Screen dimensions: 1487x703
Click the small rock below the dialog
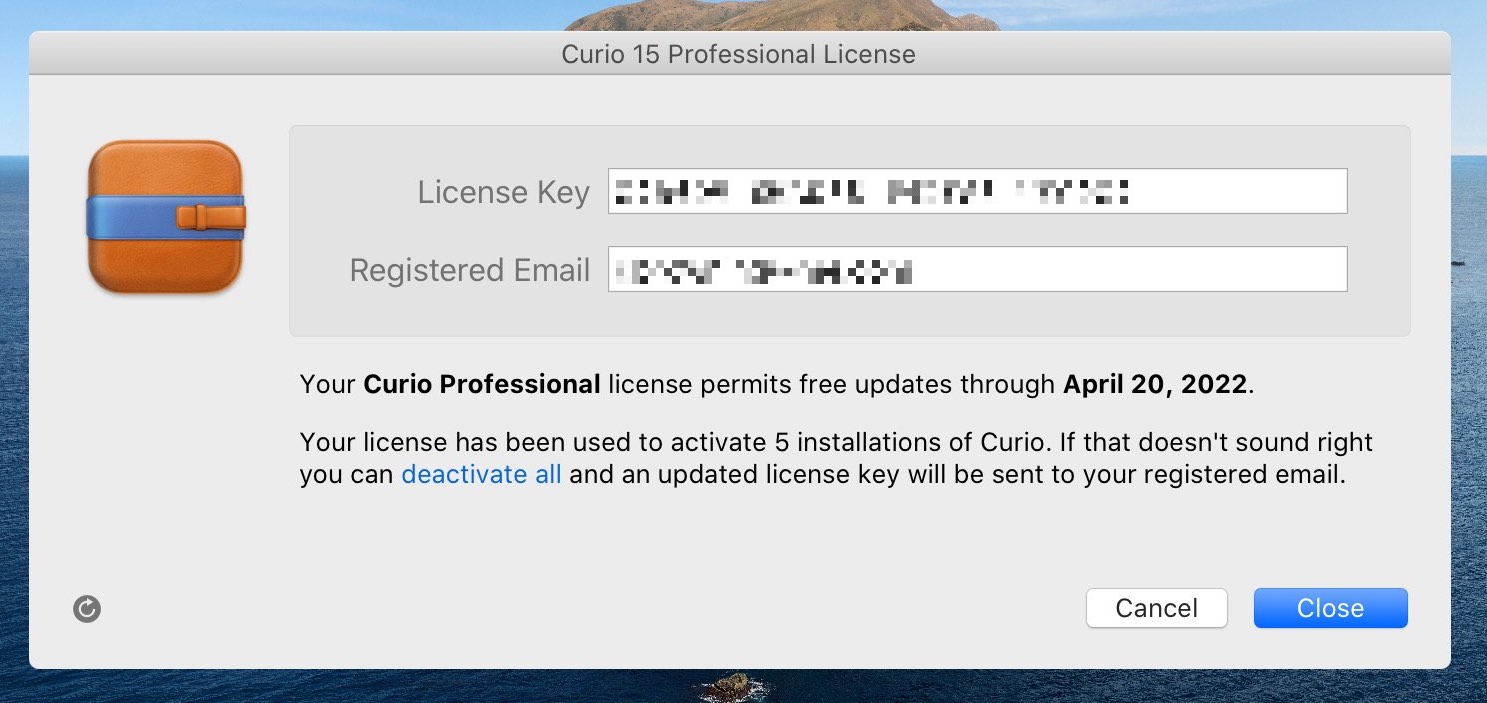click(x=735, y=687)
